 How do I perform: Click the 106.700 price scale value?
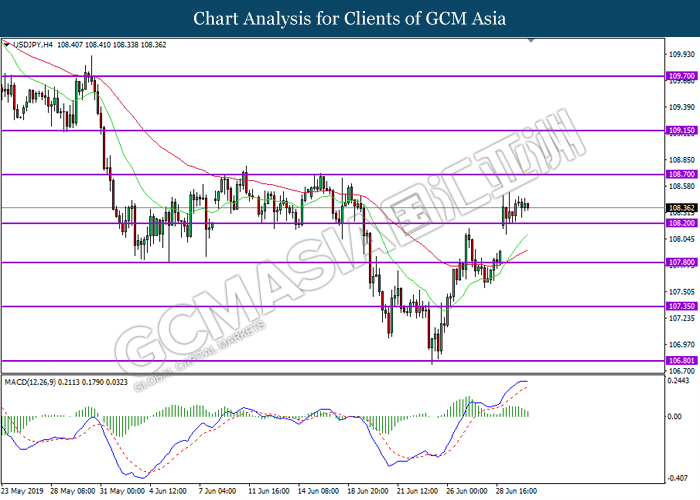click(682, 371)
